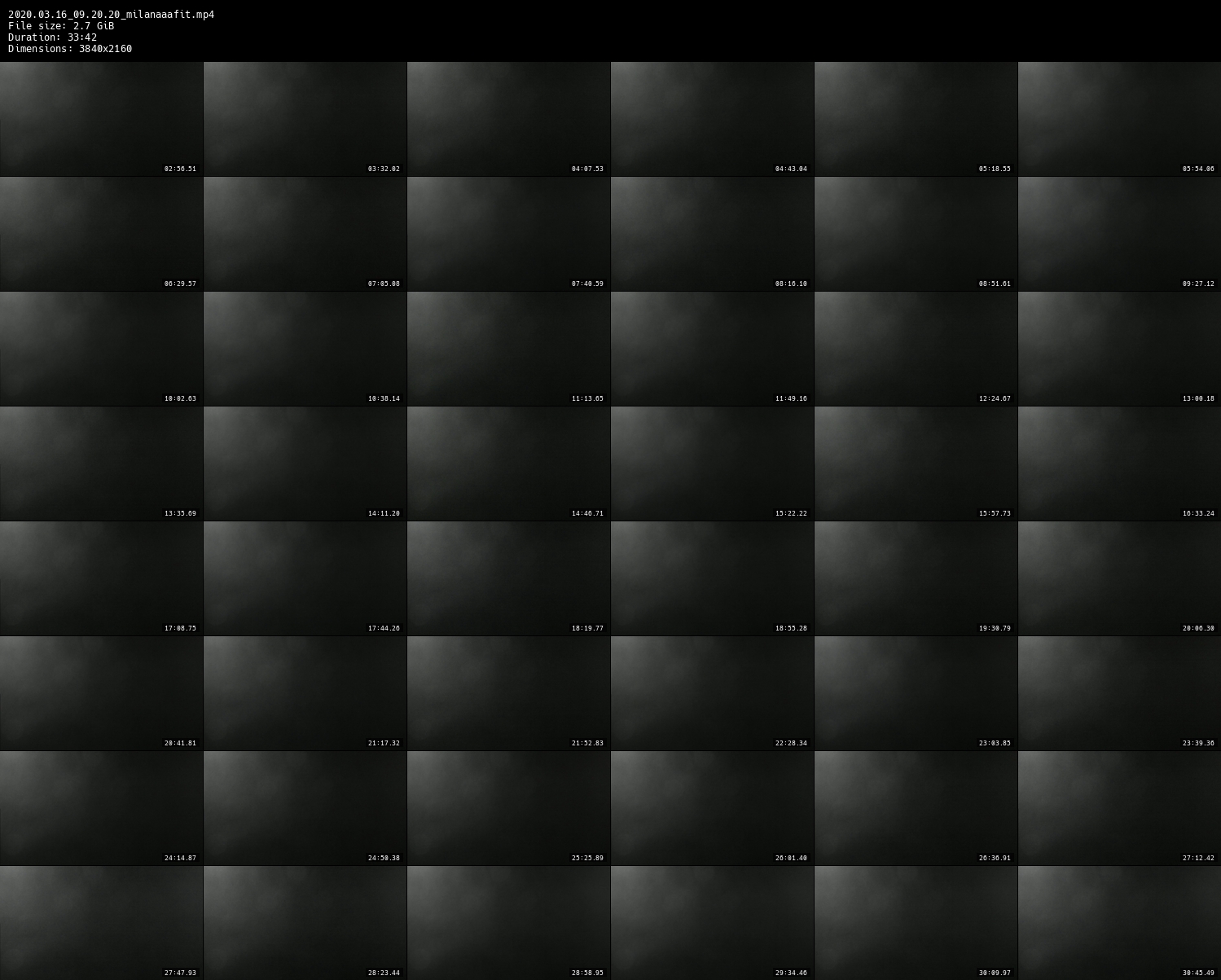Select the frame thumbnail at 08:51.61
Viewport: 1221px width, 980px height.
pyautogui.click(x=916, y=234)
